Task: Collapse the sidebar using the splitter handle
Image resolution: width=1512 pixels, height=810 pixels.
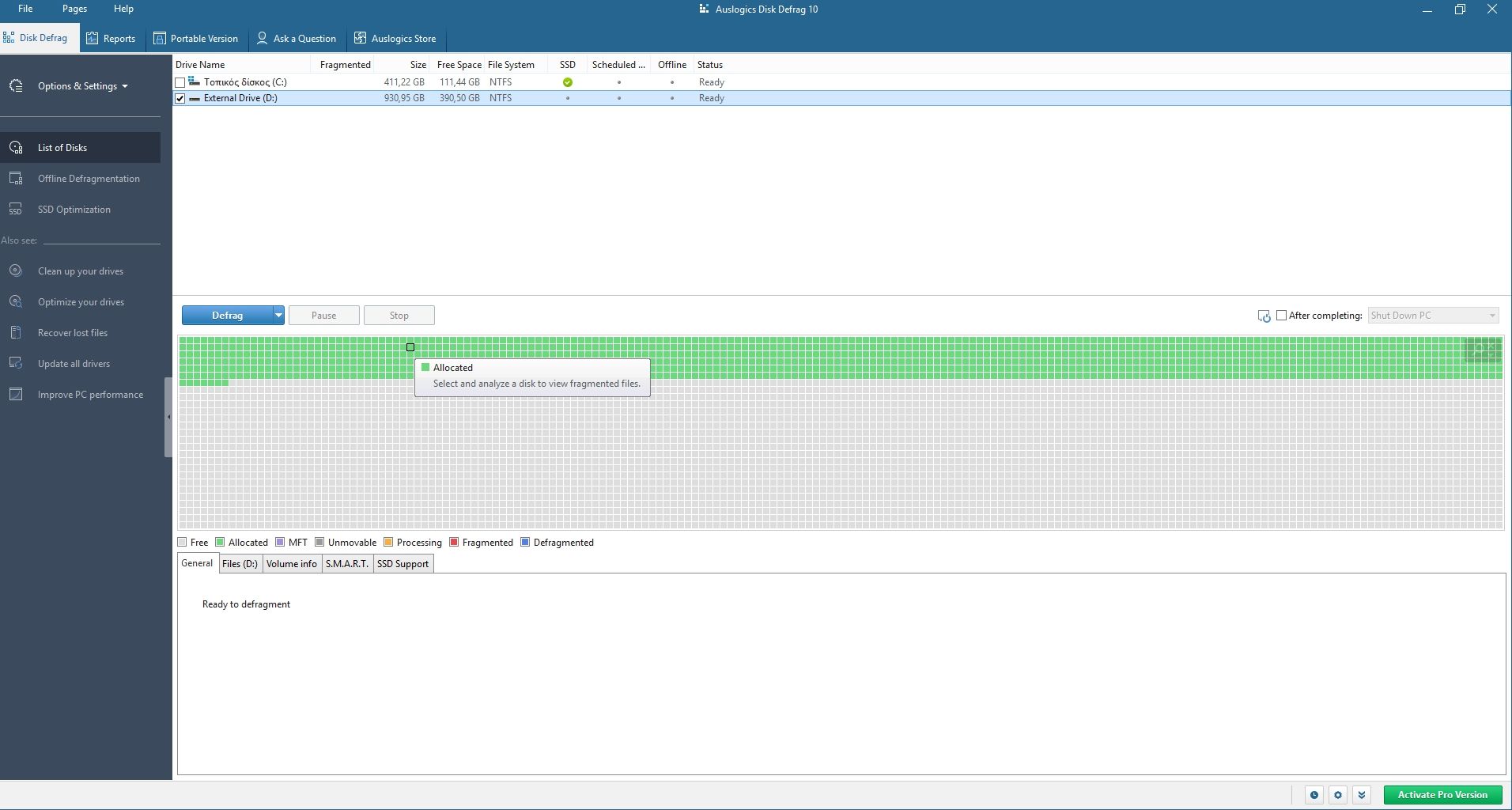Action: pos(168,417)
